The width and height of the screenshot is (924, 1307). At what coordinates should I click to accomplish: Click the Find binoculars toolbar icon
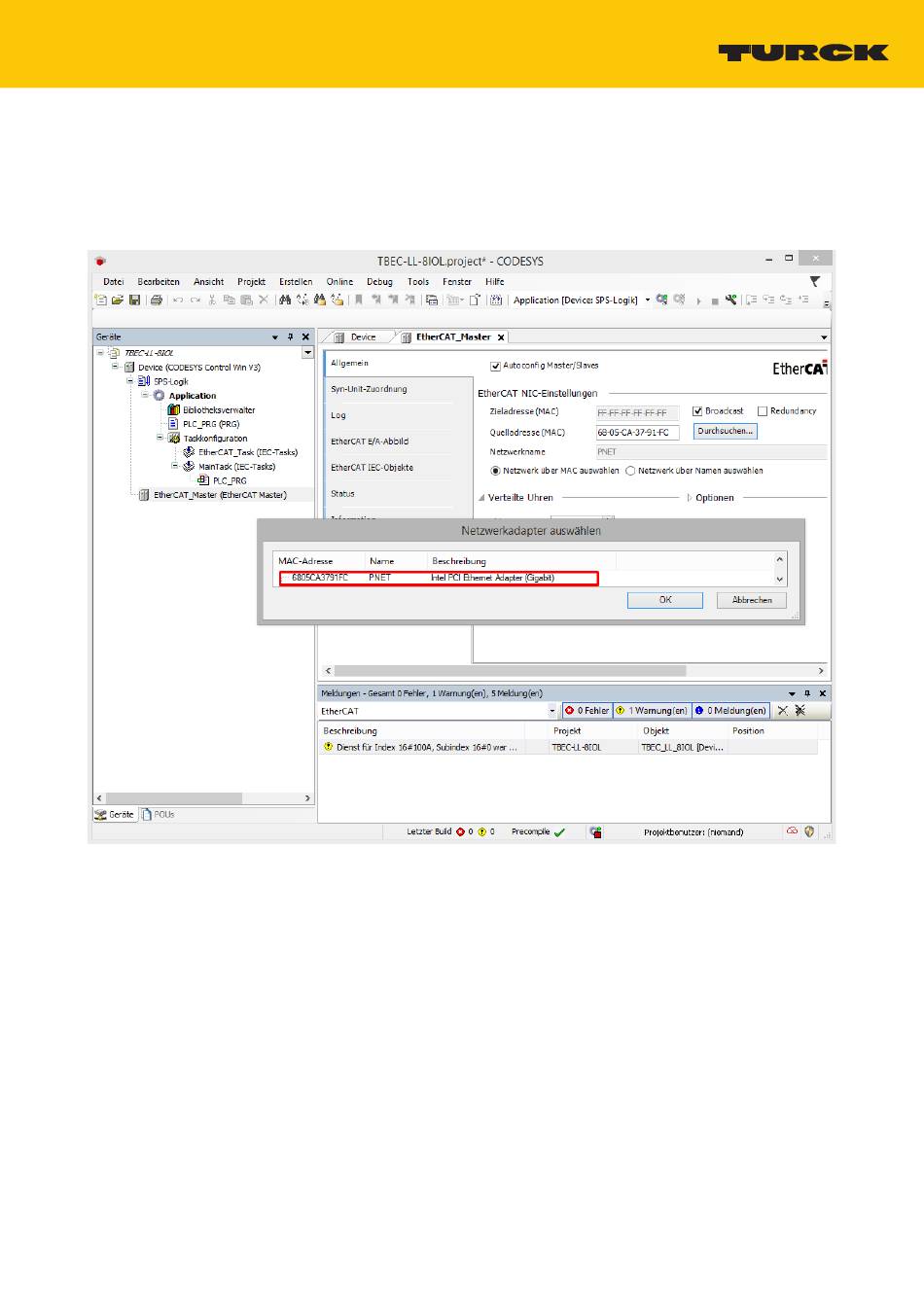(x=285, y=300)
